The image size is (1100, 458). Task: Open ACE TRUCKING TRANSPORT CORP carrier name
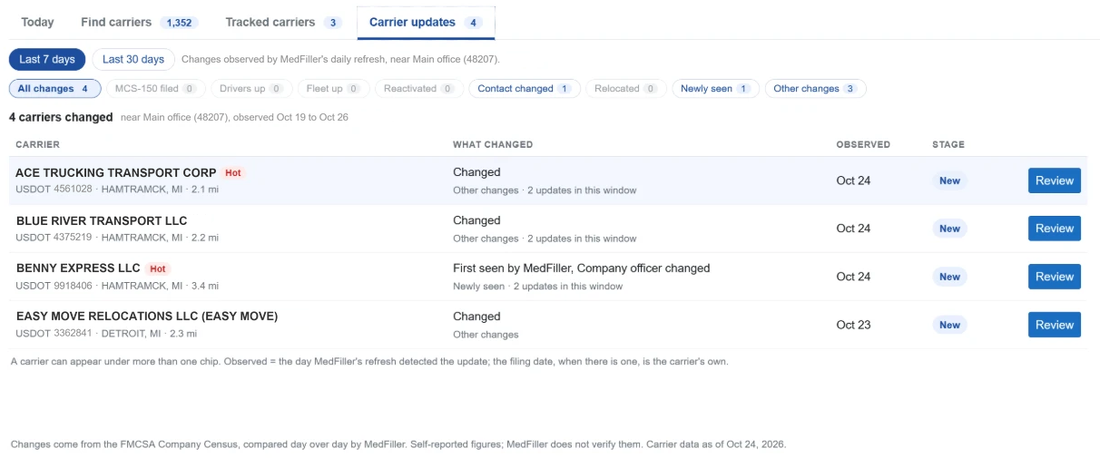116,173
